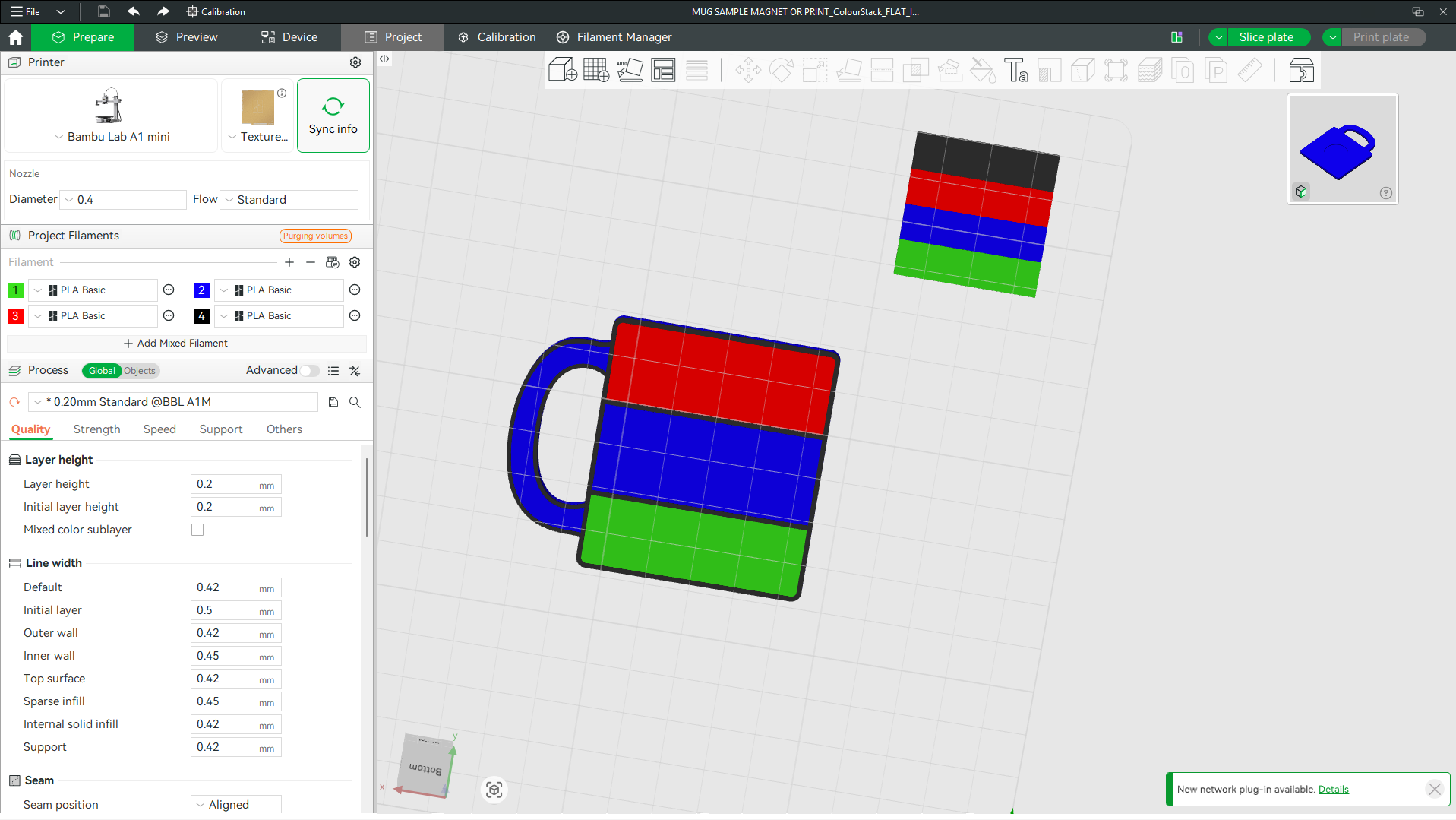The image size is (1456, 820).
Task: Open options for filament 3
Action: pyautogui.click(x=169, y=315)
